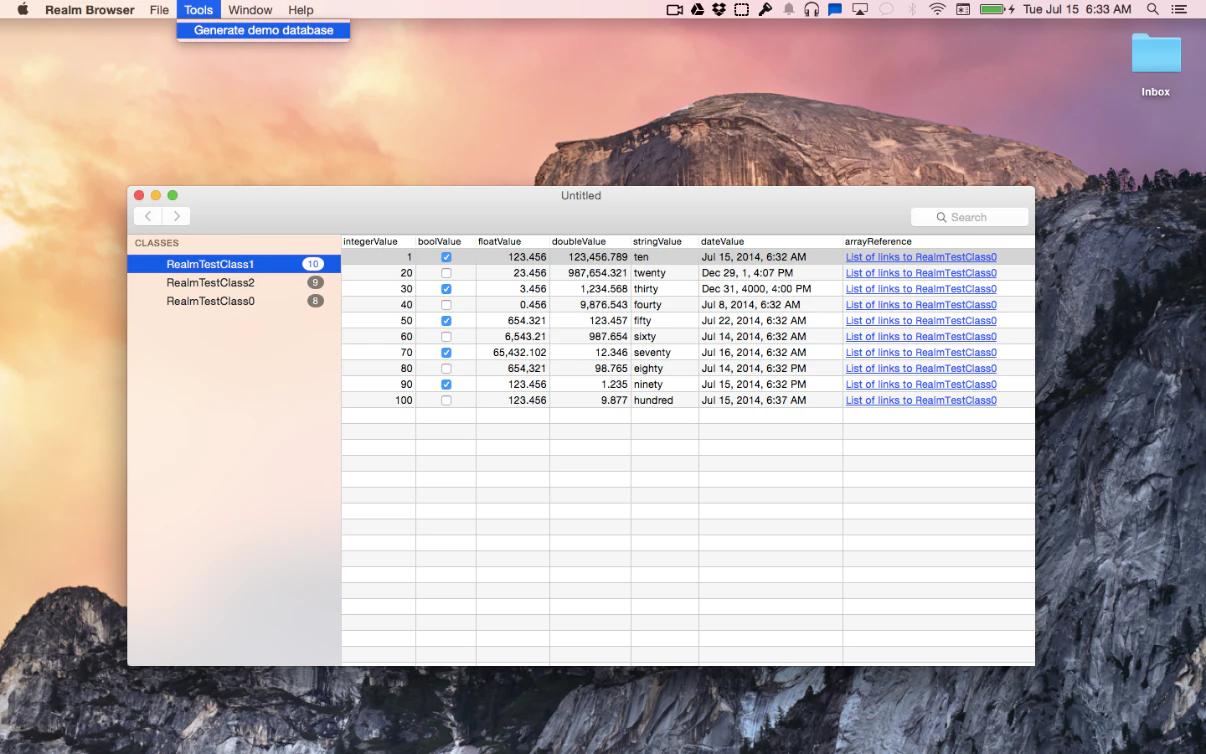Open array link in row 'ninety'

pos(921,385)
